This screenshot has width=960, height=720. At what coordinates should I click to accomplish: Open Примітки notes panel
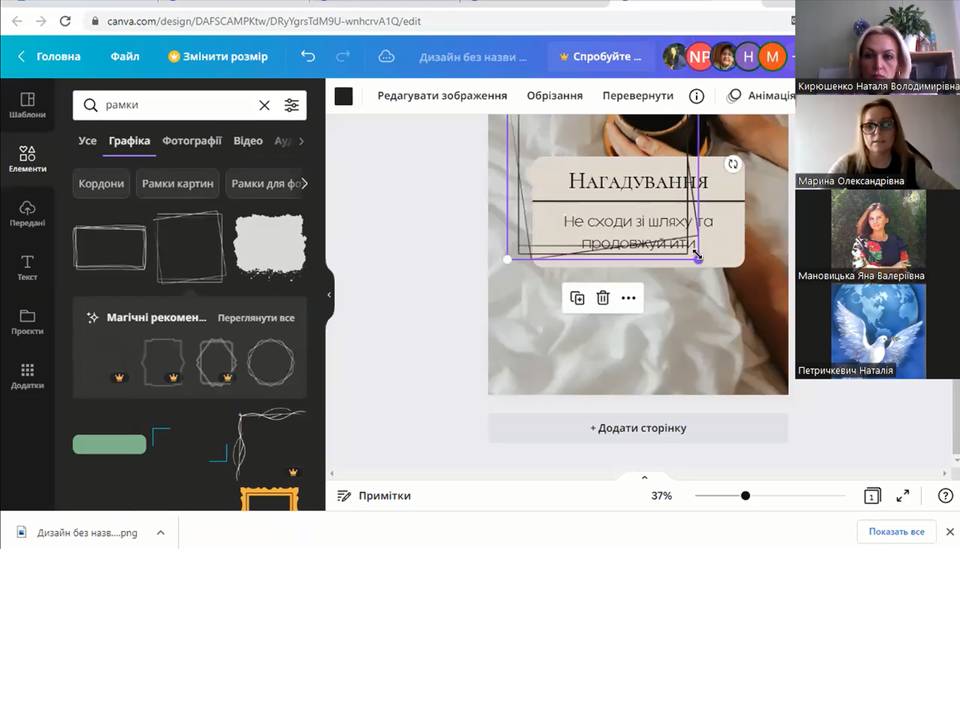374,496
